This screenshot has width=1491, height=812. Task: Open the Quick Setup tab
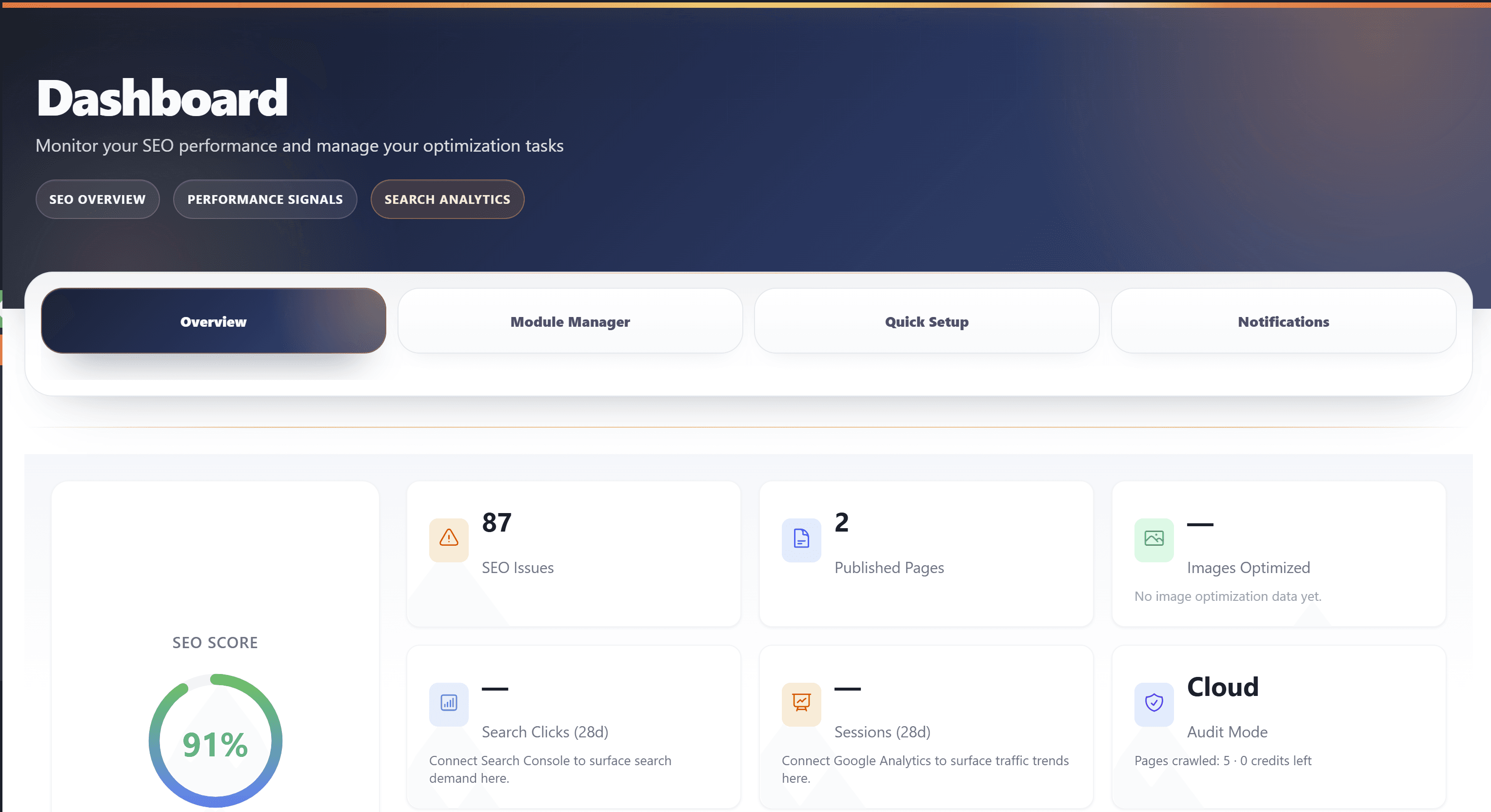(x=926, y=321)
